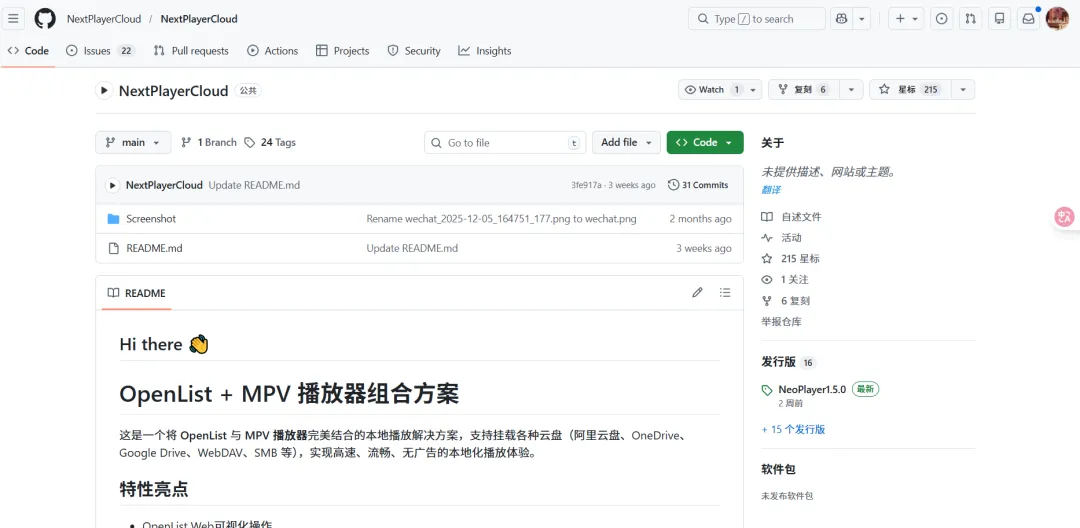
Task: Open the green Code dropdown button
Action: (x=705, y=142)
